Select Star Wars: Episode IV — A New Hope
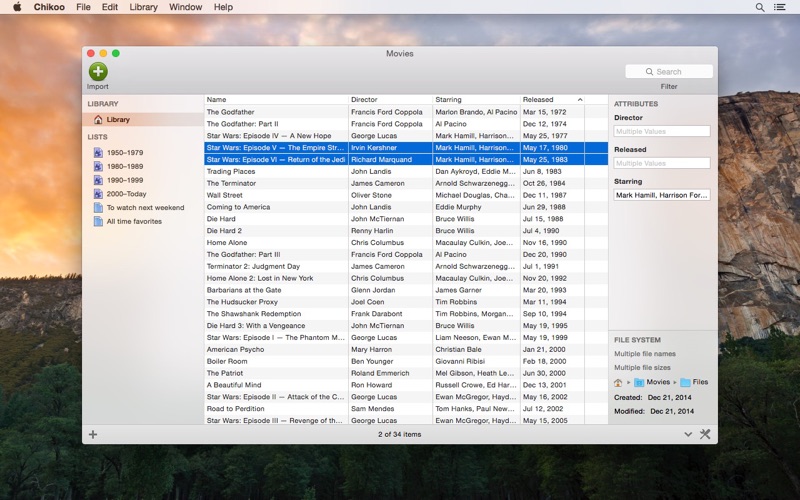This screenshot has height=500, width=800. (x=406, y=136)
